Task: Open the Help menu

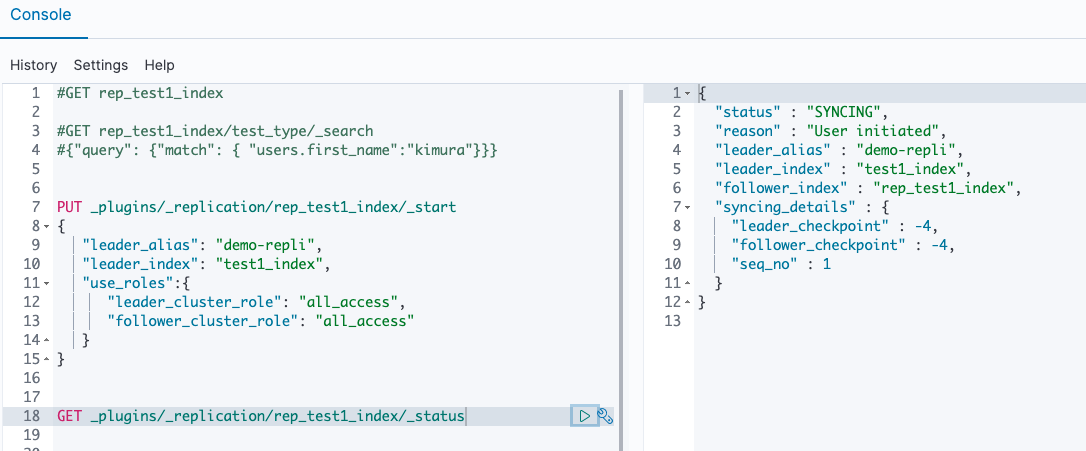Action: (x=159, y=65)
